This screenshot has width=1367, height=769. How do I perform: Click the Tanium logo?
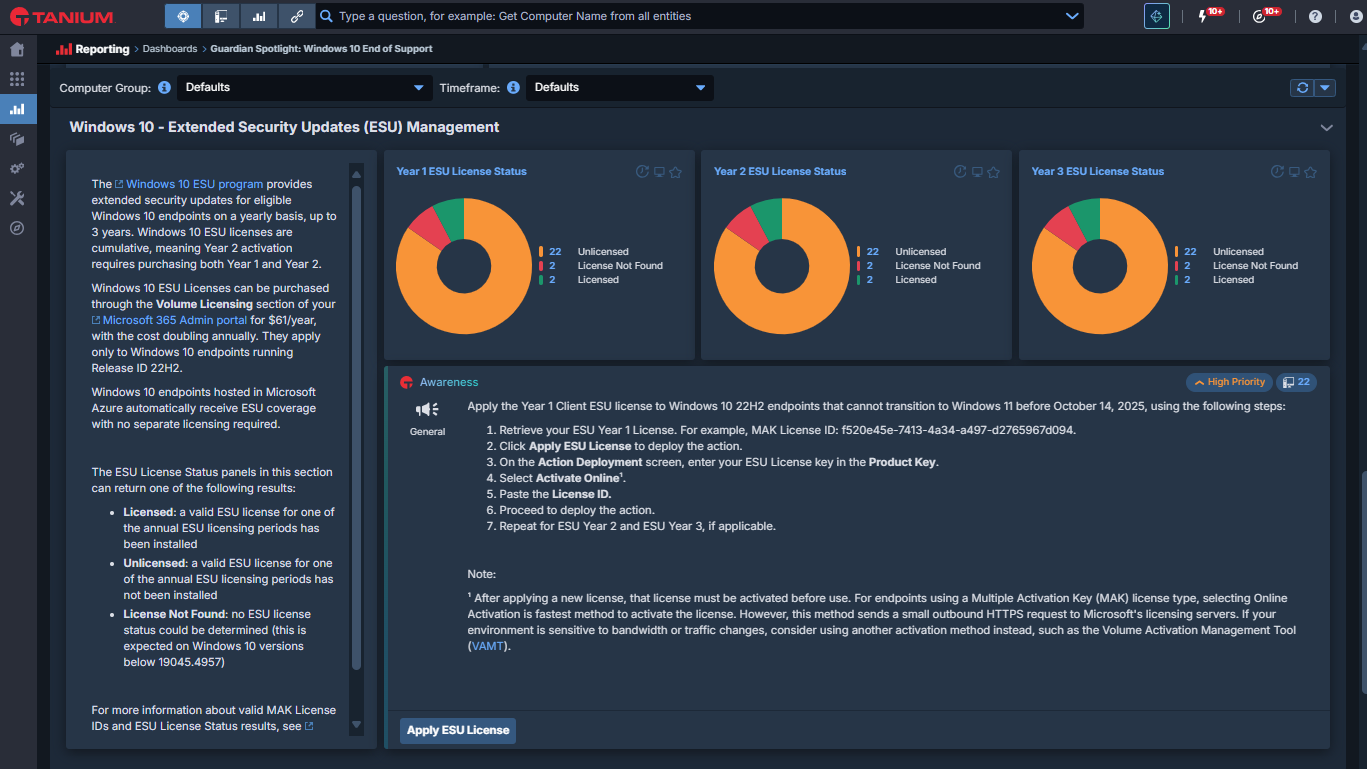tap(60, 17)
